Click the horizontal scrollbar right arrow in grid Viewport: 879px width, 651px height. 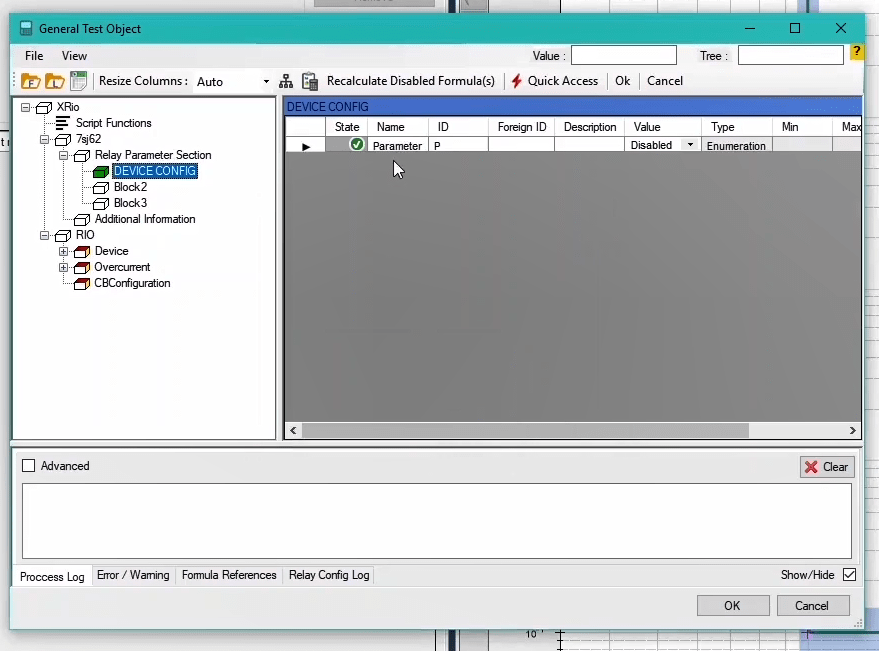tap(853, 430)
